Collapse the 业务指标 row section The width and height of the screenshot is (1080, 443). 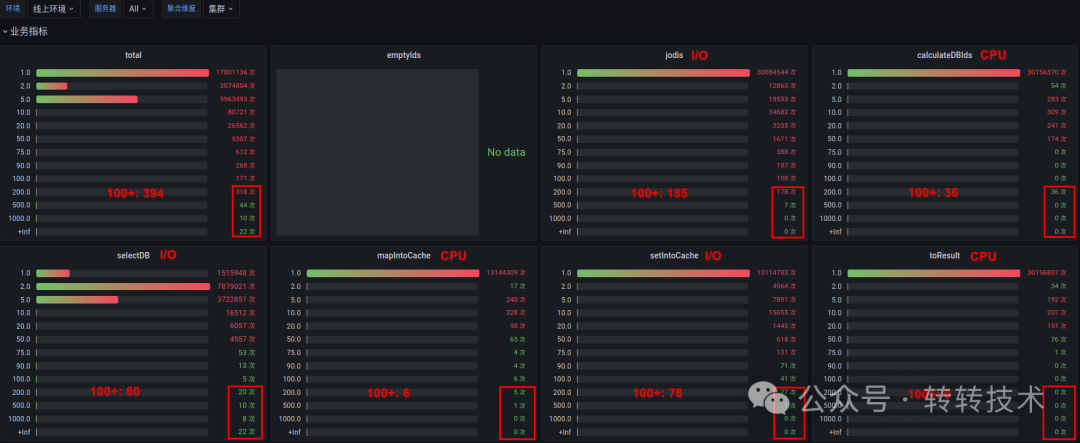[x=25, y=32]
